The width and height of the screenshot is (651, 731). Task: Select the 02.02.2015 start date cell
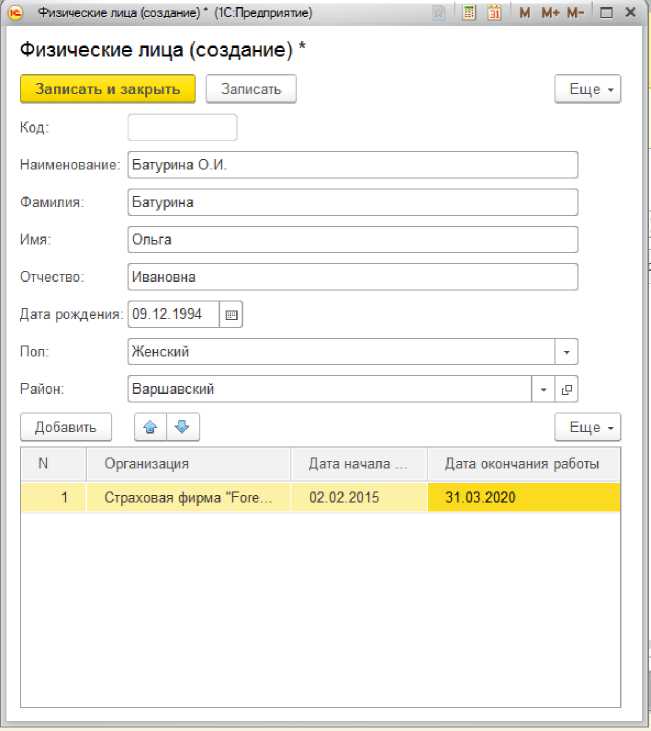(359, 498)
